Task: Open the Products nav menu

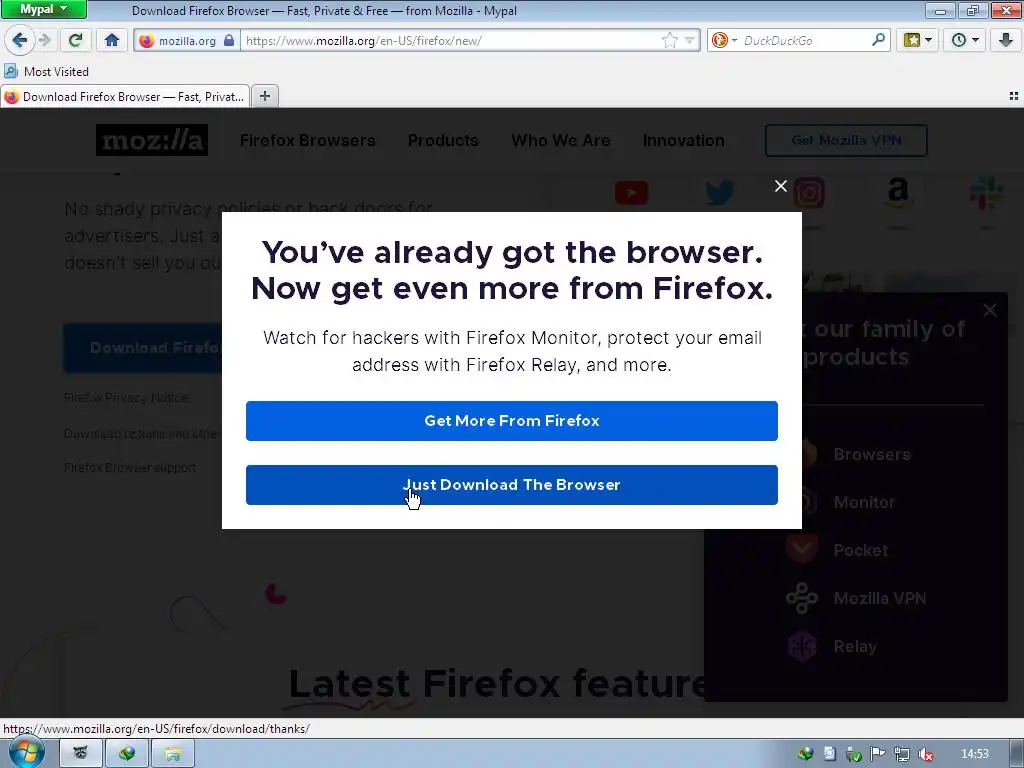Action: coord(443,140)
